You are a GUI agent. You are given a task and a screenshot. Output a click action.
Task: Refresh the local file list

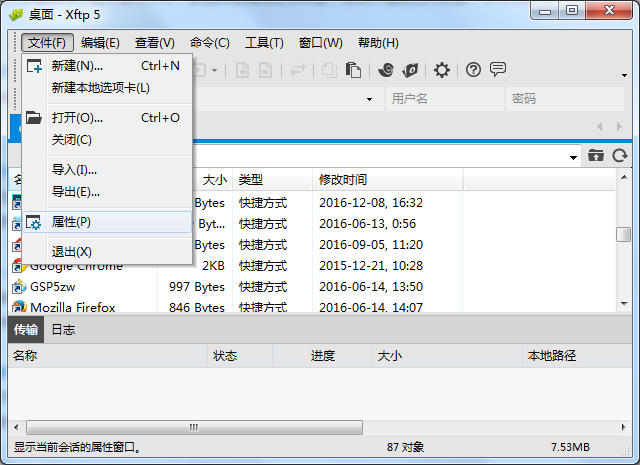[x=620, y=156]
